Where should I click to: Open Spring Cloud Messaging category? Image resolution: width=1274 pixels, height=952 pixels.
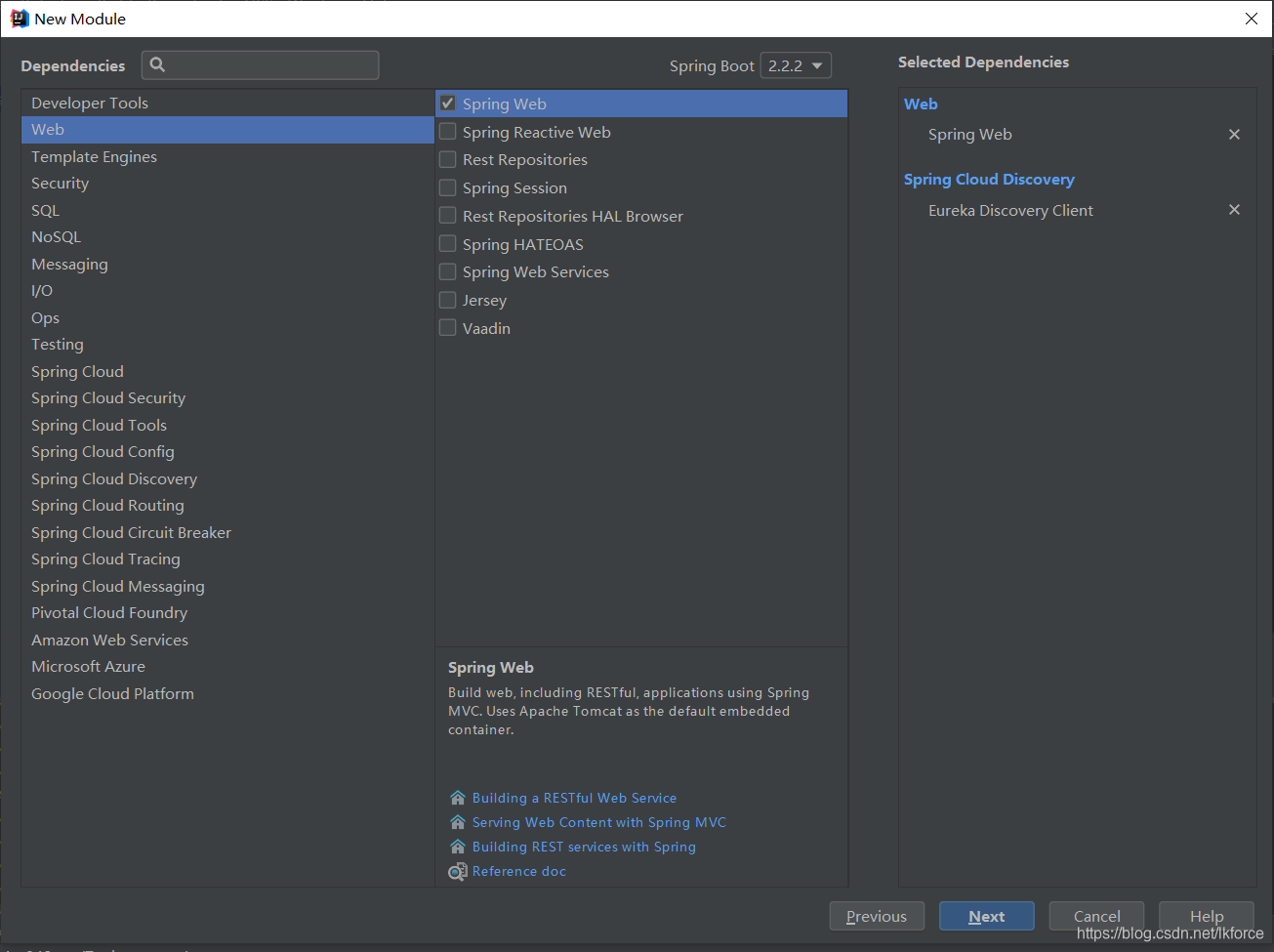pyautogui.click(x=227, y=586)
